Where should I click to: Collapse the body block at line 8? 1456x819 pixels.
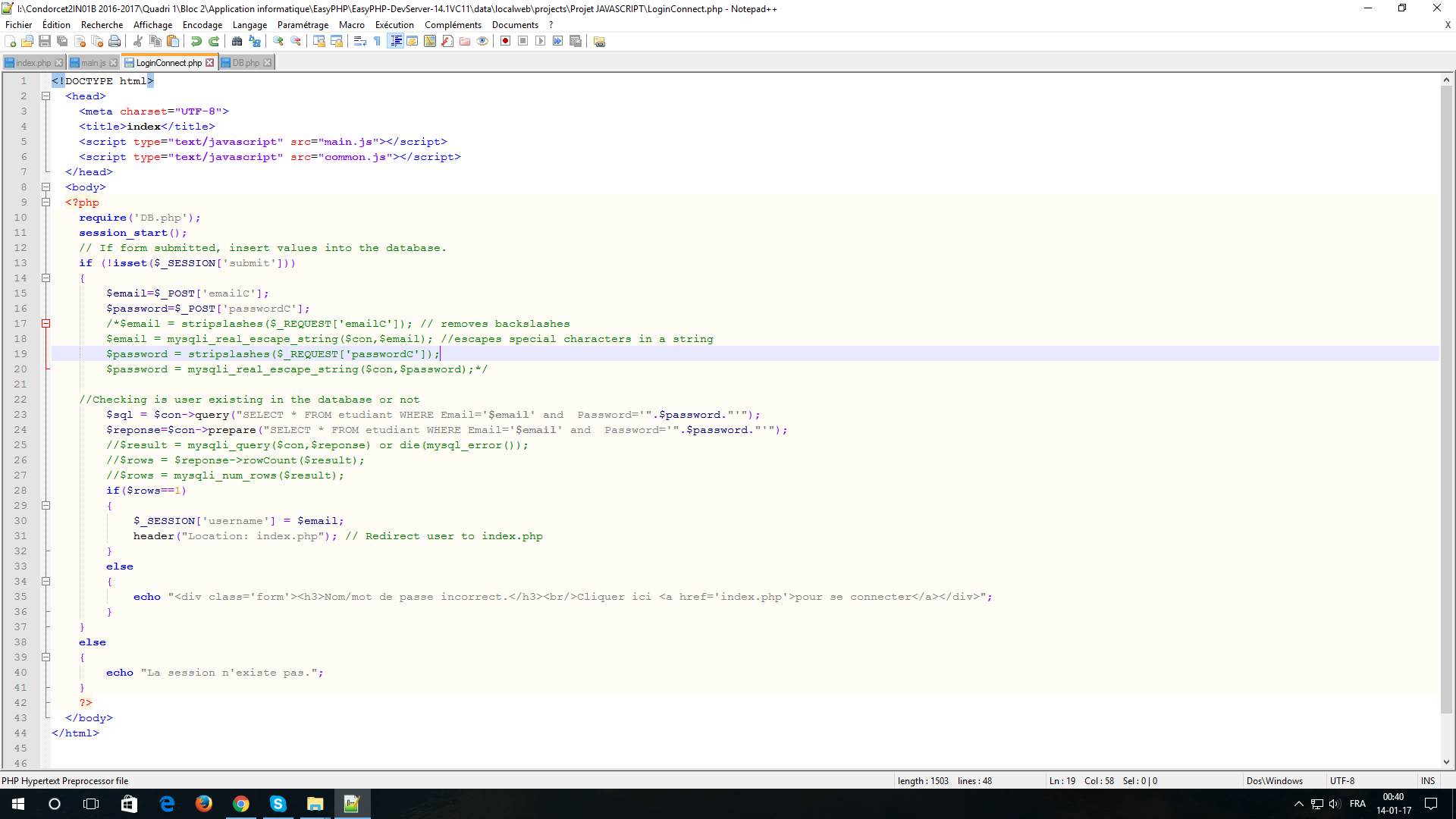[45, 187]
